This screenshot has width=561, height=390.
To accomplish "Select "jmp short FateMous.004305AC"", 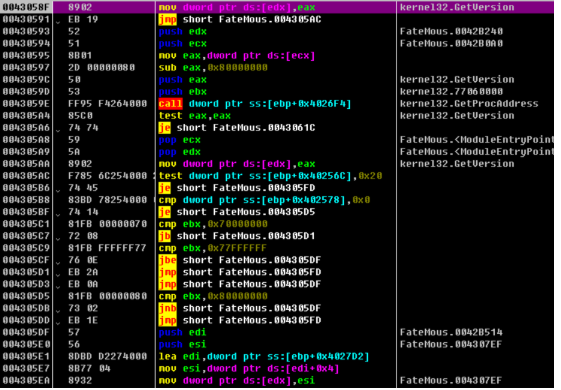I will tap(240, 19).
